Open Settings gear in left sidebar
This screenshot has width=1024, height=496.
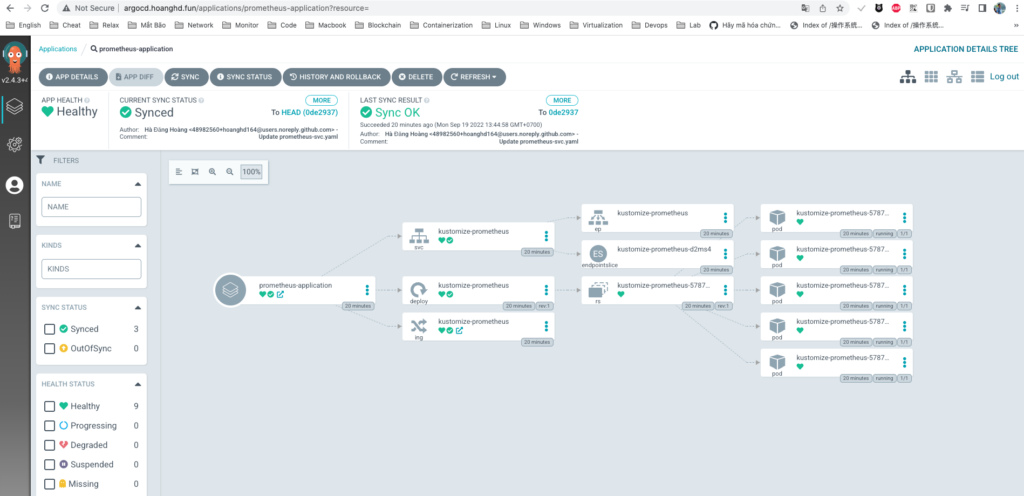14,145
